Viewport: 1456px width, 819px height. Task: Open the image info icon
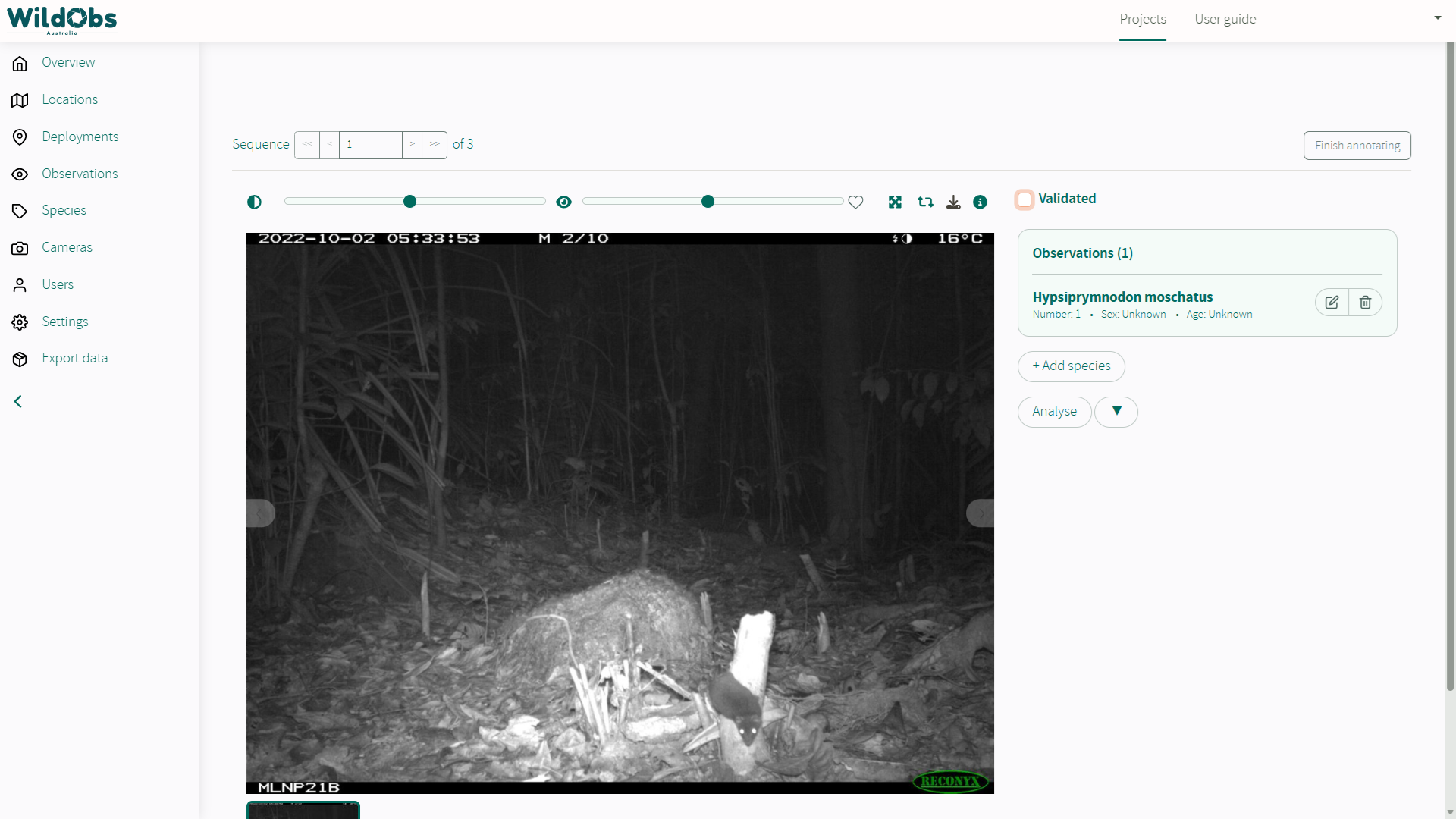980,202
